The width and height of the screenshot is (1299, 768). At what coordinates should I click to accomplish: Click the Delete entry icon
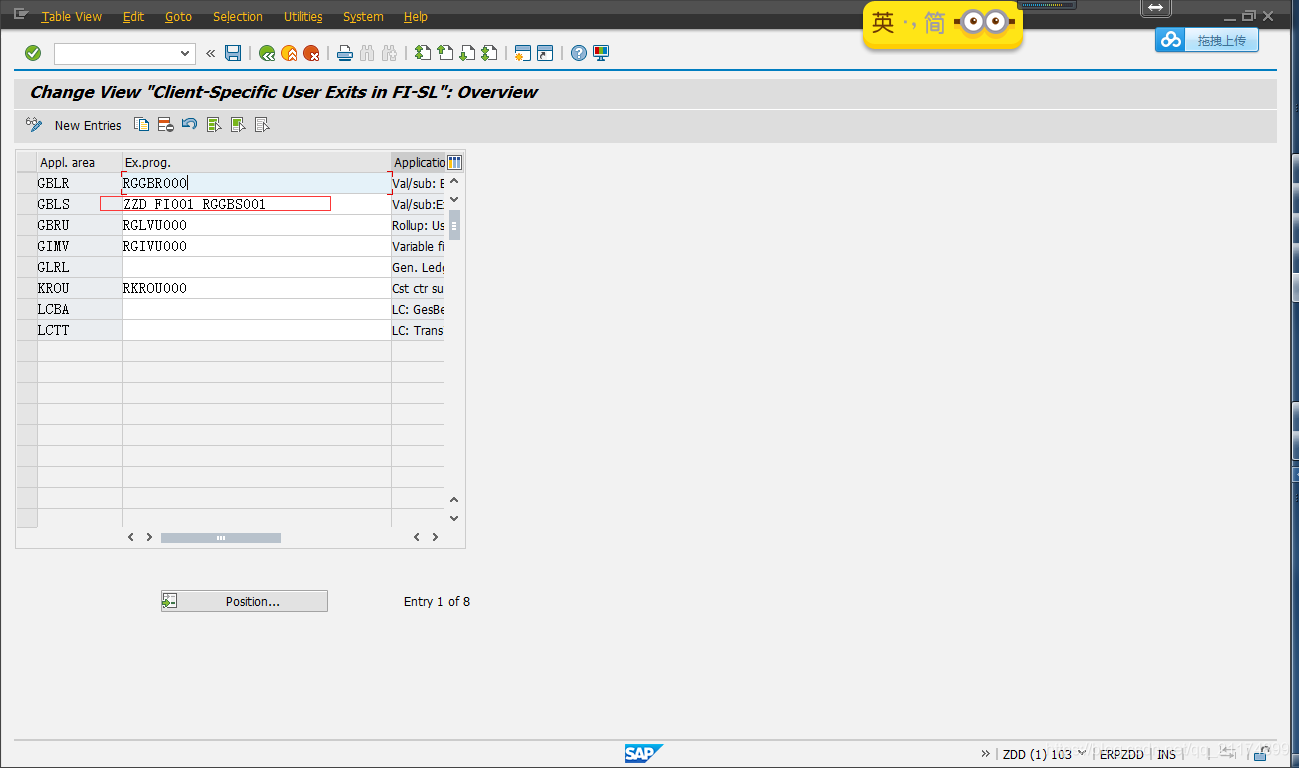point(164,124)
